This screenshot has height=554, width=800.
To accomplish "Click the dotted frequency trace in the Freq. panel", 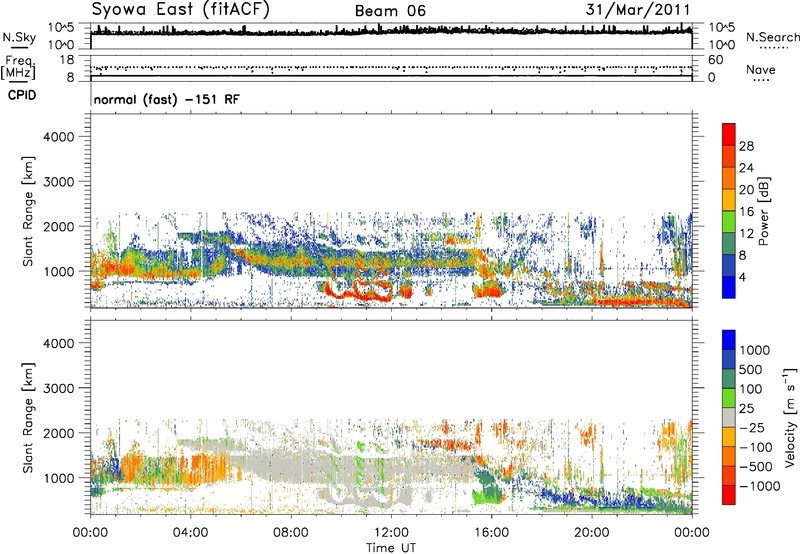I will coord(391,67).
